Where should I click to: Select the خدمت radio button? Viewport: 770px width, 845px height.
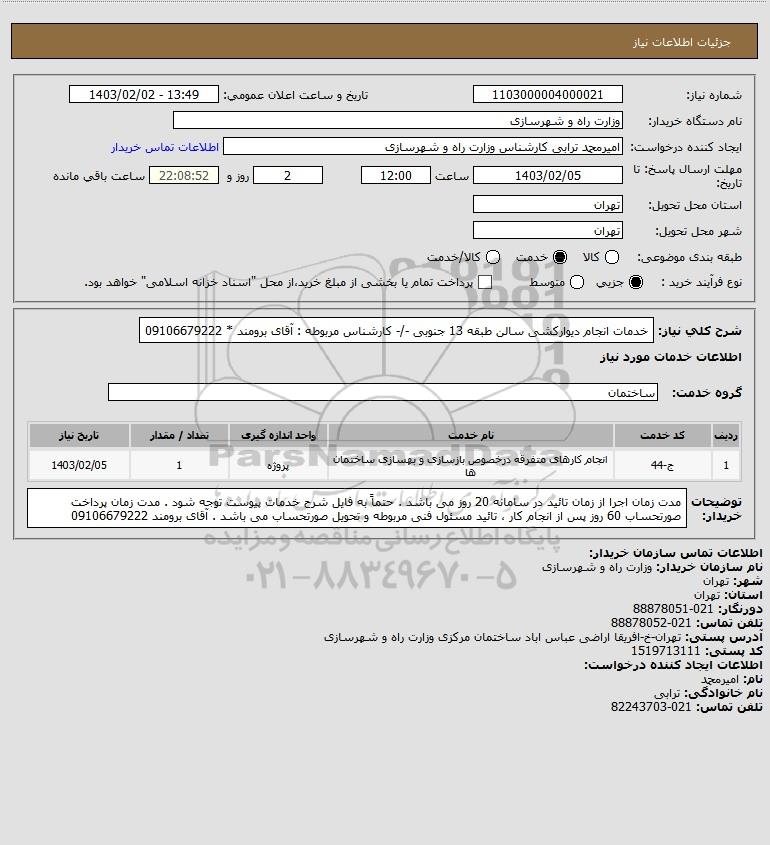[560, 258]
